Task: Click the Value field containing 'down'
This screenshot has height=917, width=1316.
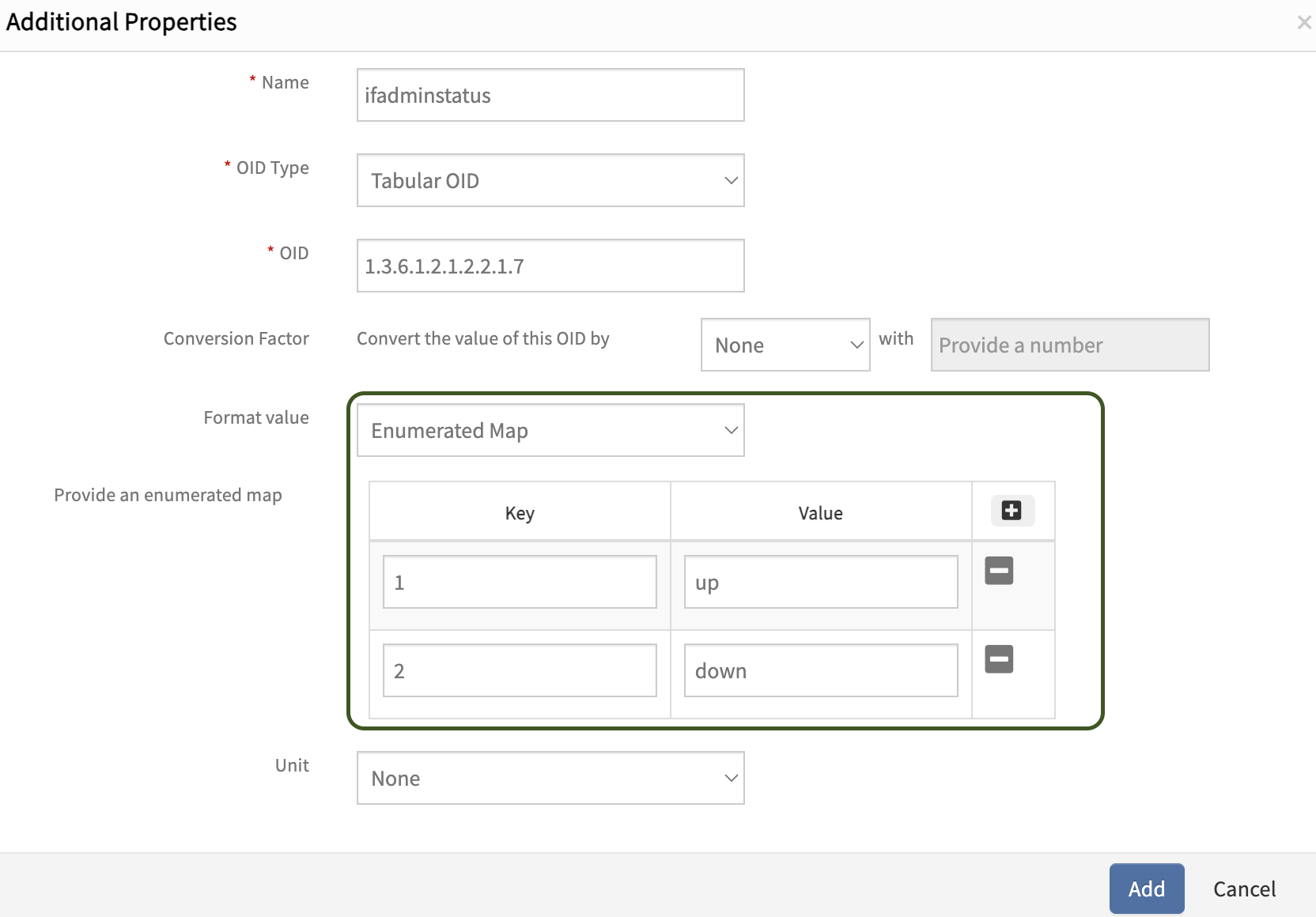Action: coord(820,671)
